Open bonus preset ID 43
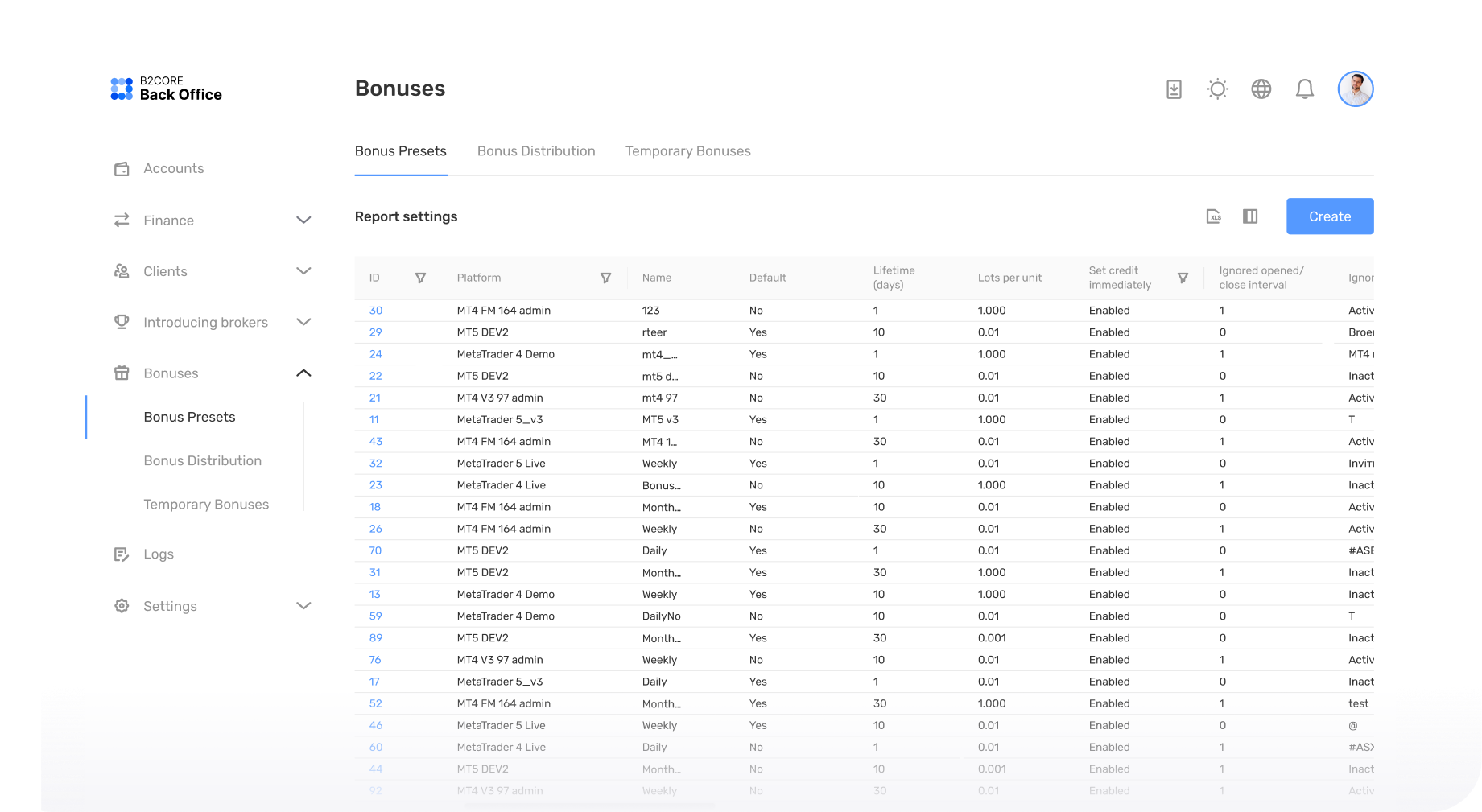Viewport: 1482px width, 812px height. pos(376,442)
